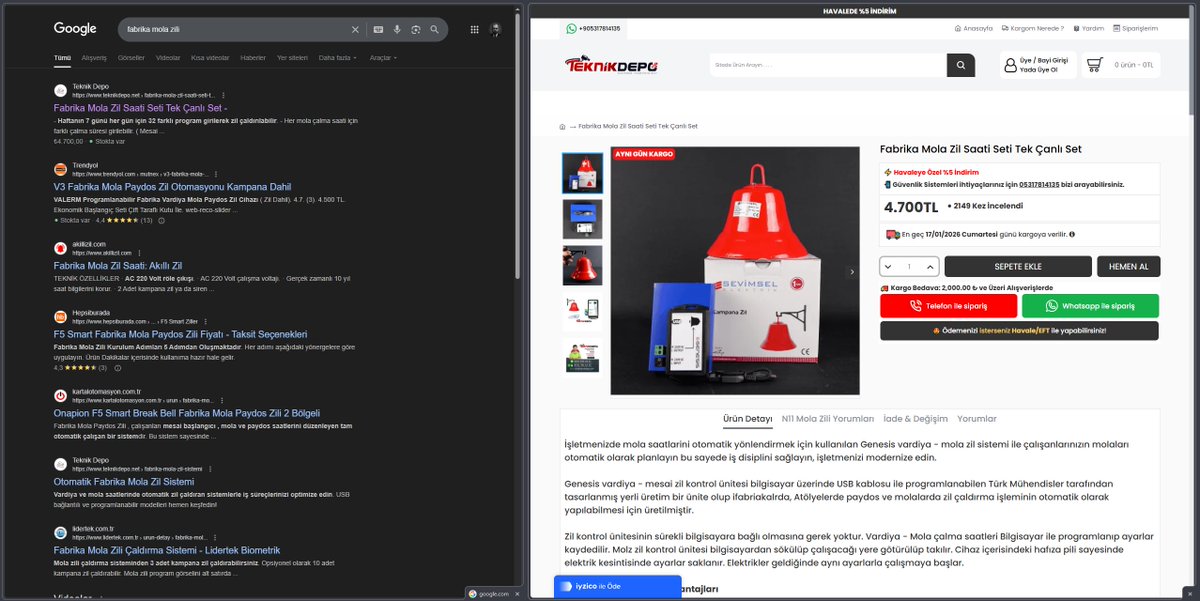Click the breadcrumb home icon on TeknikDepo
This screenshot has height=601, width=1200.
tap(562, 127)
